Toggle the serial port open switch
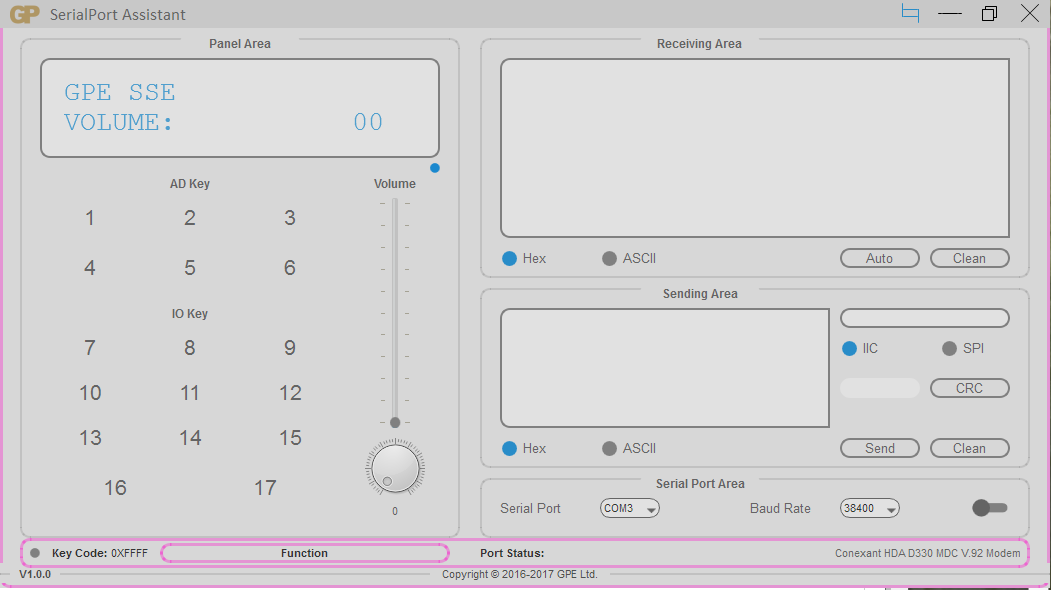The height and width of the screenshot is (590, 1051). 990,508
